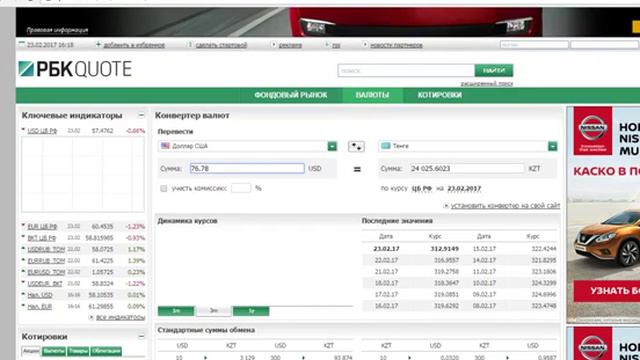Open the target currency dropdown (Тенге)
Viewport: 640px width, 360px height.
(x=552, y=146)
